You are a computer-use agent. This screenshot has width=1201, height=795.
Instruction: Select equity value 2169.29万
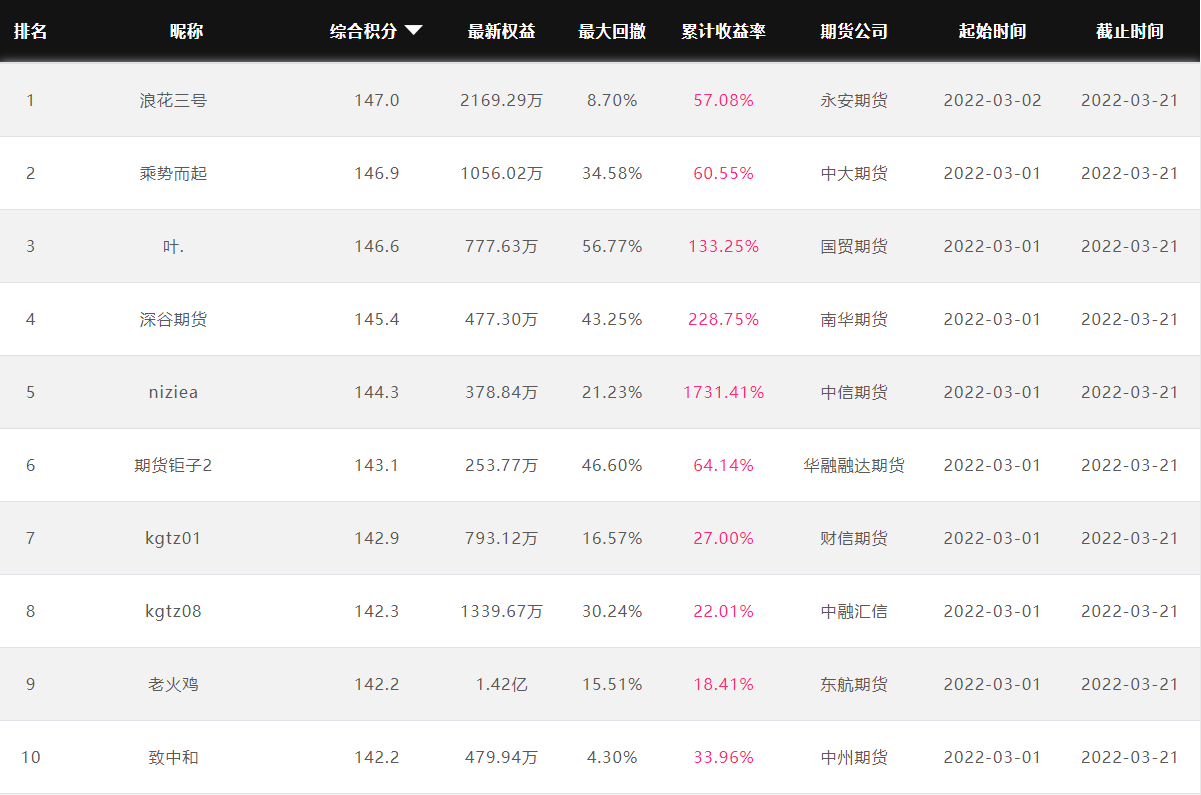(502, 100)
